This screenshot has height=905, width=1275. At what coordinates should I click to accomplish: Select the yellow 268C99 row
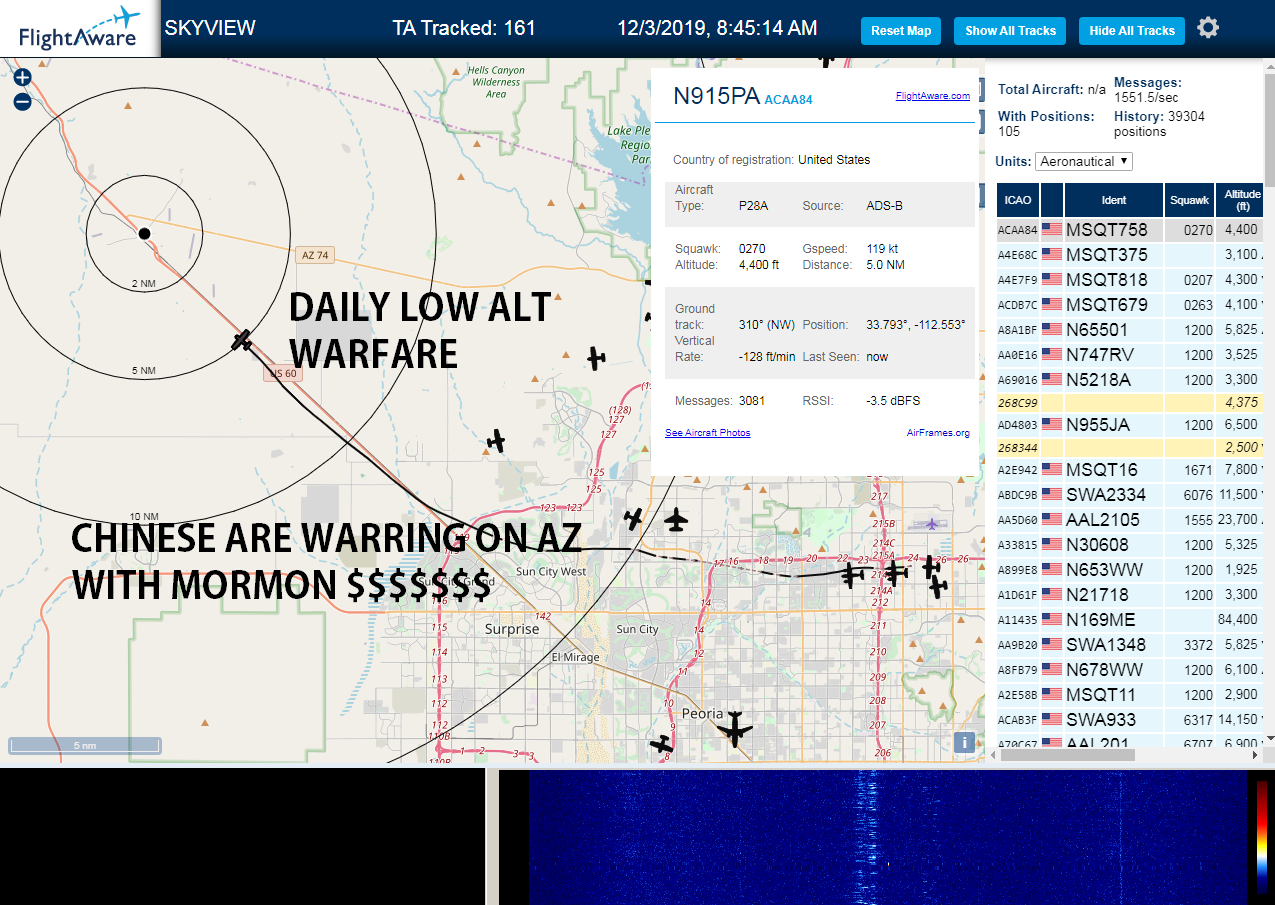(x=1131, y=402)
